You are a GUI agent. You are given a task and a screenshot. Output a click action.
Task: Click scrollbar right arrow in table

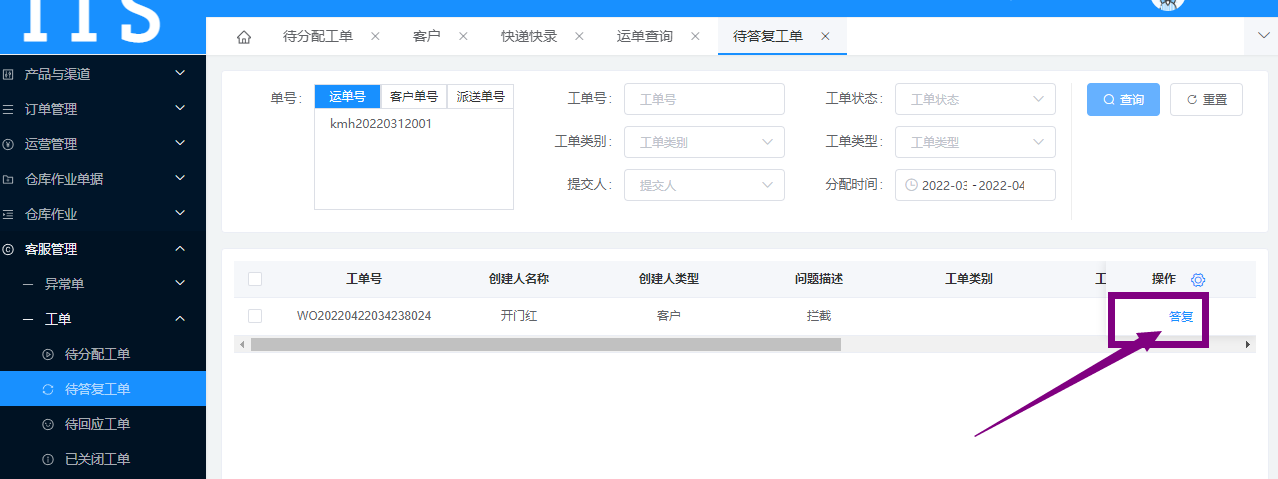pyautogui.click(x=1247, y=344)
